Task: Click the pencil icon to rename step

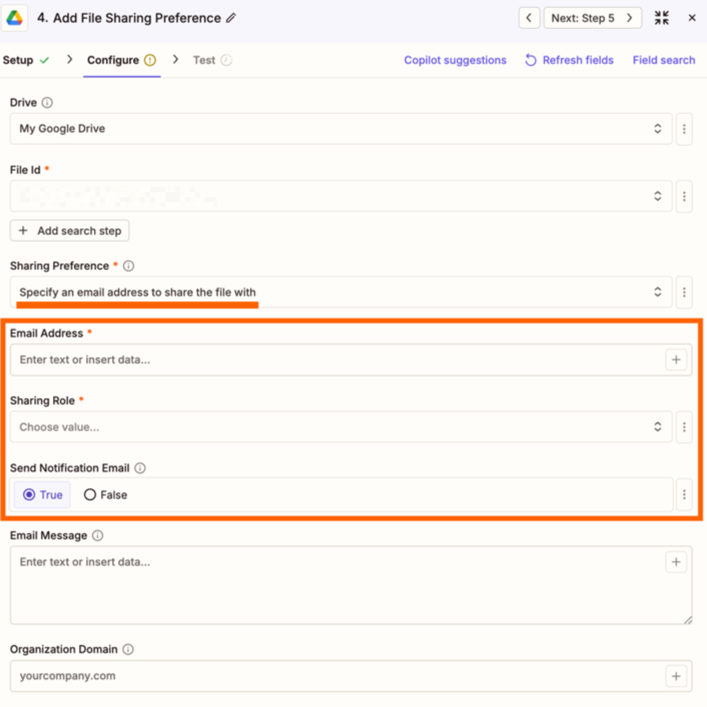Action: [232, 18]
